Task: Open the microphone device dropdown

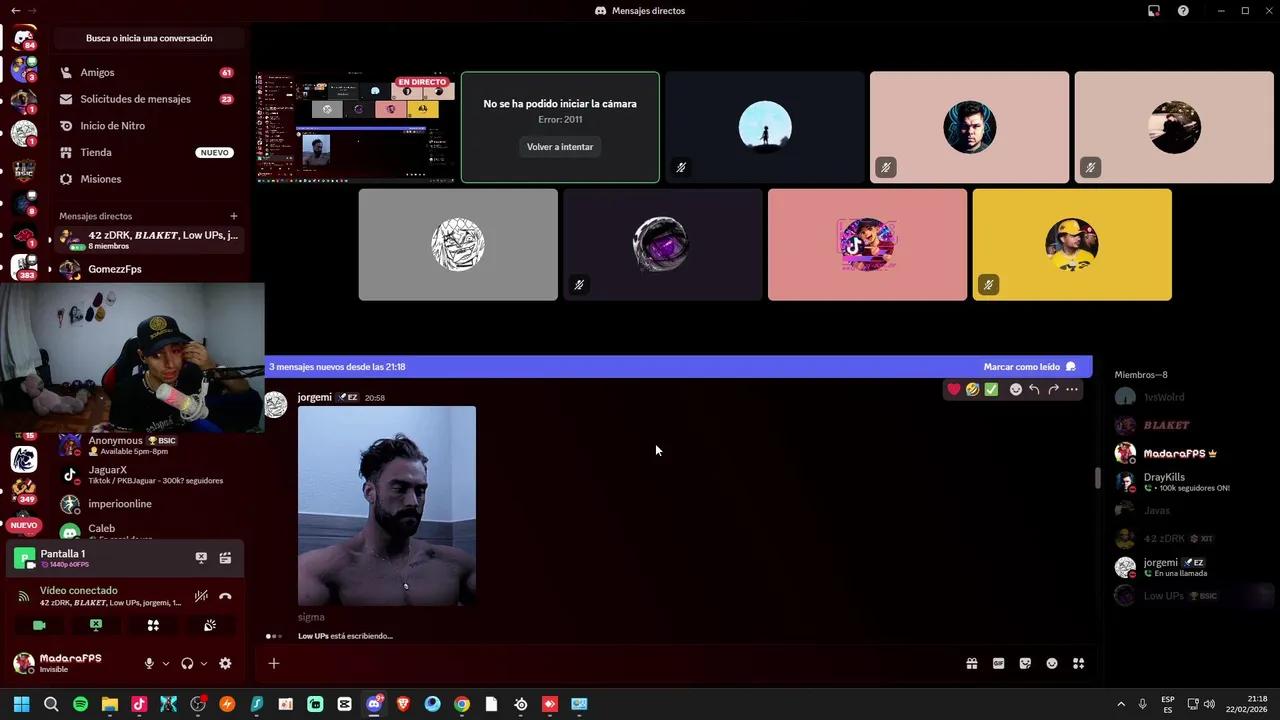Action: pos(166,664)
